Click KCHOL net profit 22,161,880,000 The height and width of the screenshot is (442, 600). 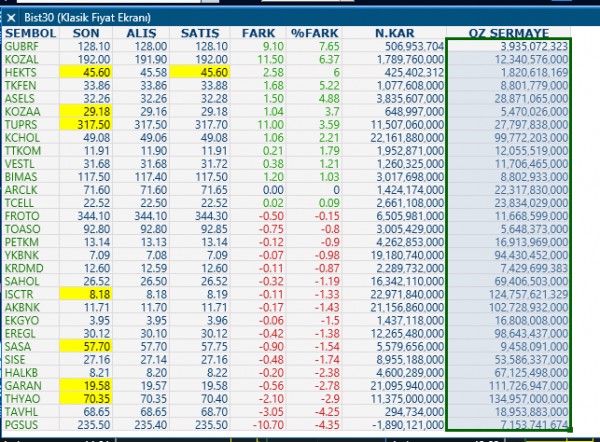pos(407,138)
